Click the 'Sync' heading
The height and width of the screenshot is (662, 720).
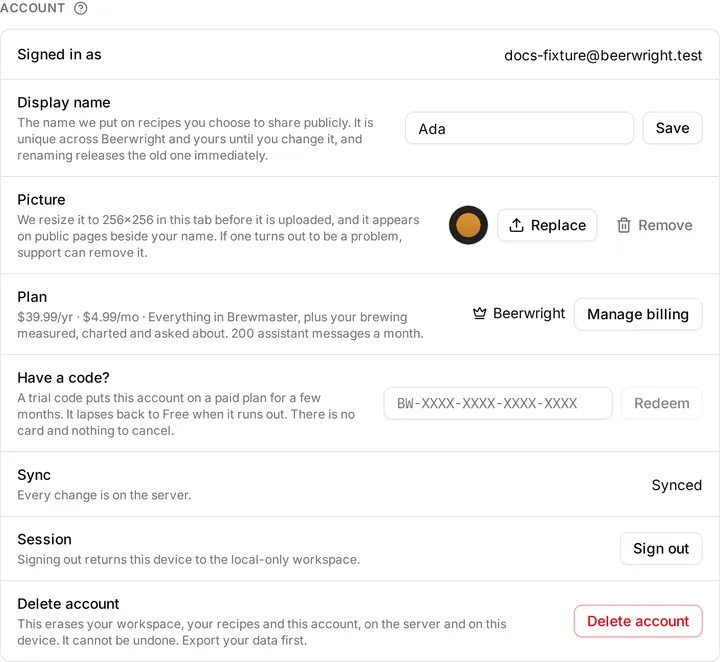click(34, 475)
